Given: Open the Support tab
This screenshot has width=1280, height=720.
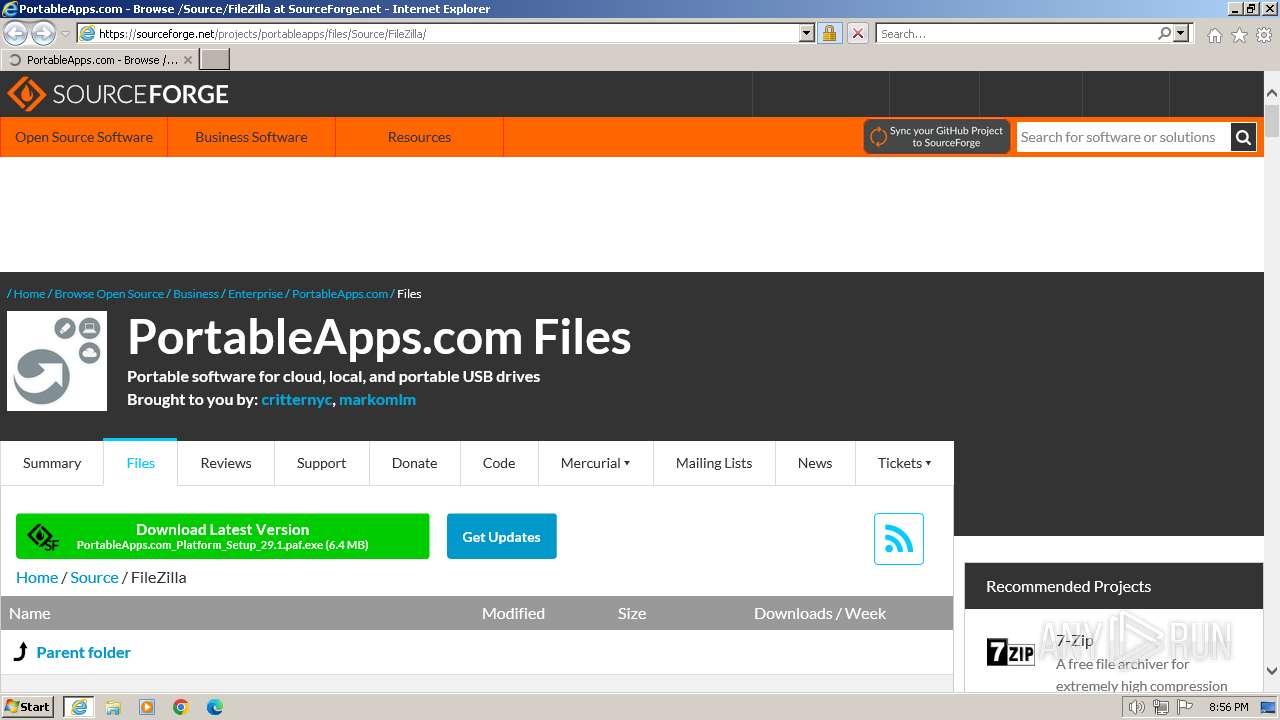Looking at the screenshot, I should pyautogui.click(x=321, y=463).
